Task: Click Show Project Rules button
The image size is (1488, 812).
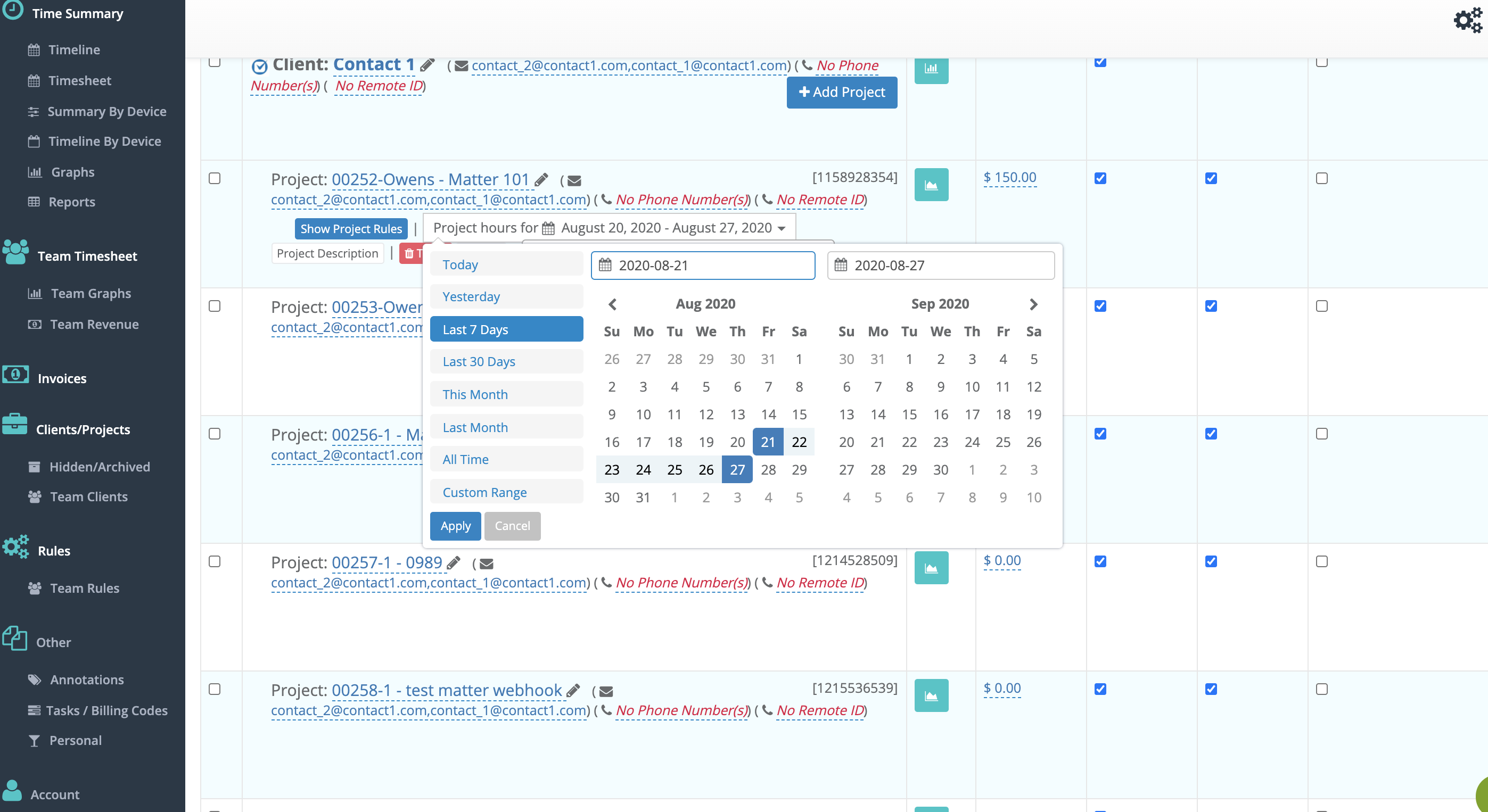Action: pos(351,228)
